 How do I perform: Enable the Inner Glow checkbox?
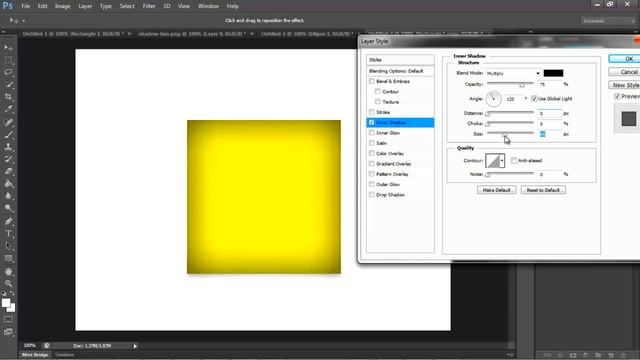(371, 133)
